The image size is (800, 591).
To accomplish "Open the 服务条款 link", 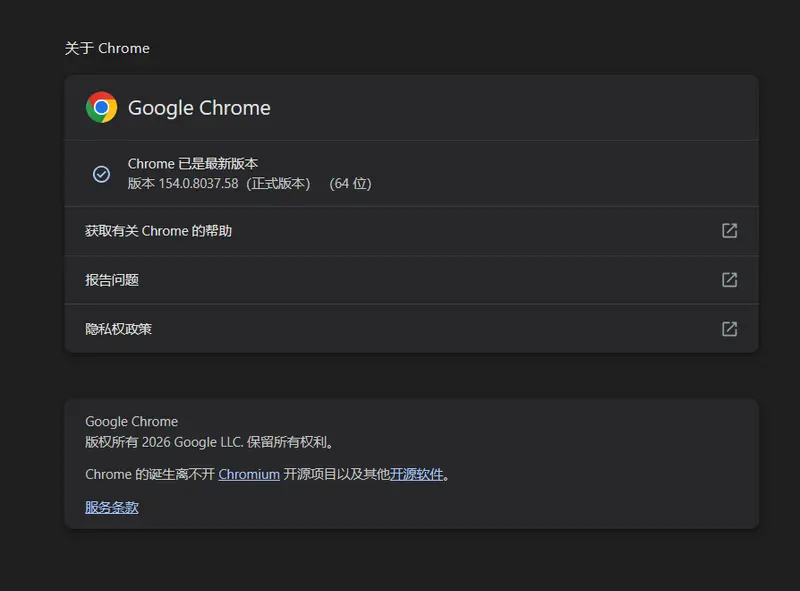I will [112, 507].
